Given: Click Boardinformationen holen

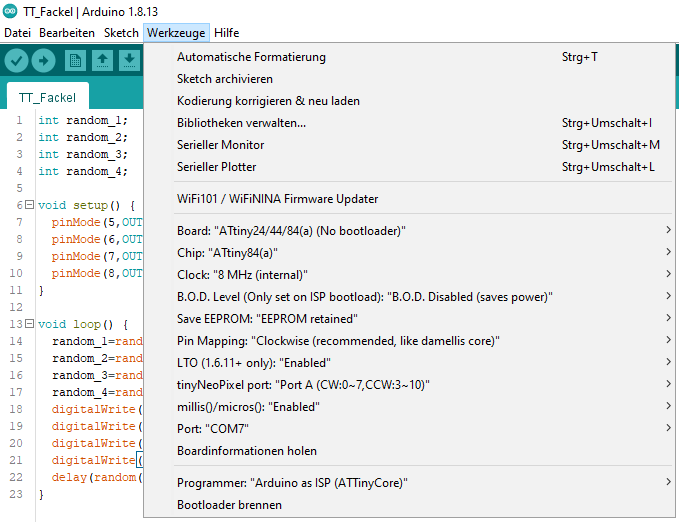Looking at the screenshot, I should [x=409, y=451].
